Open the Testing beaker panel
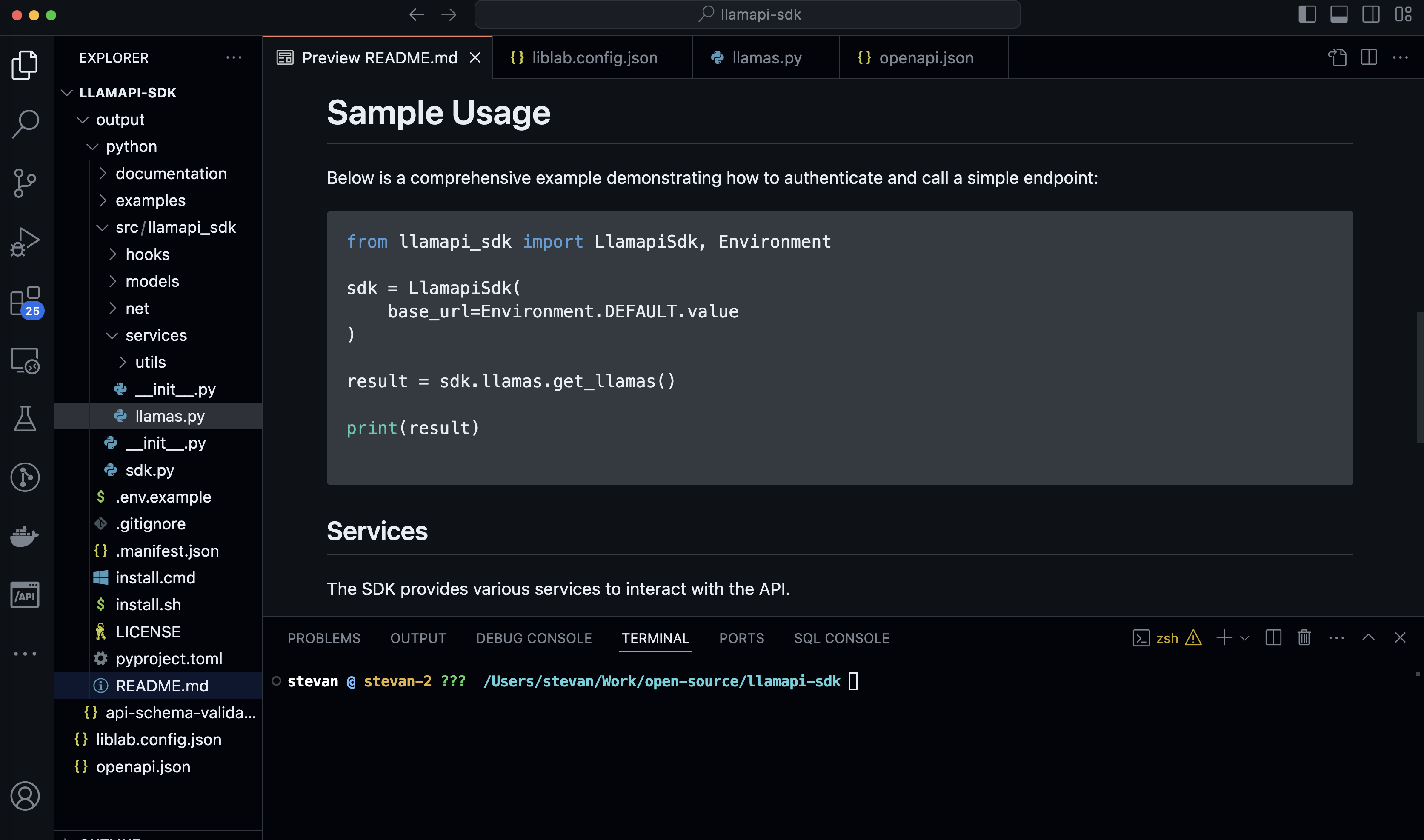This screenshot has width=1424, height=840. tap(24, 418)
